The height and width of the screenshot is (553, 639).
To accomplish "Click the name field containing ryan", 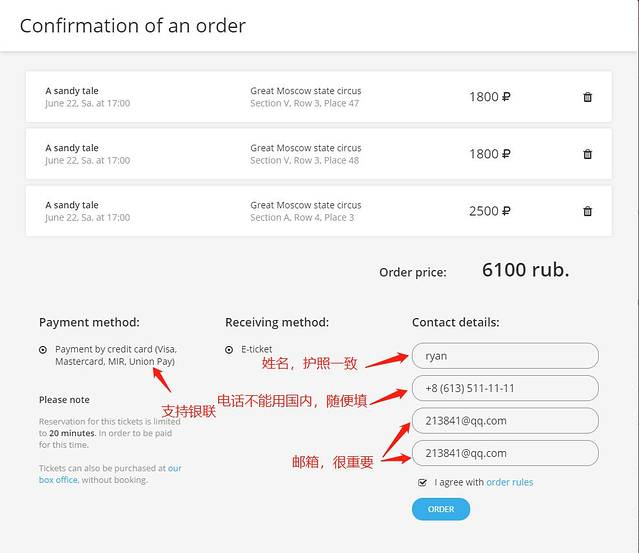I will [x=505, y=355].
